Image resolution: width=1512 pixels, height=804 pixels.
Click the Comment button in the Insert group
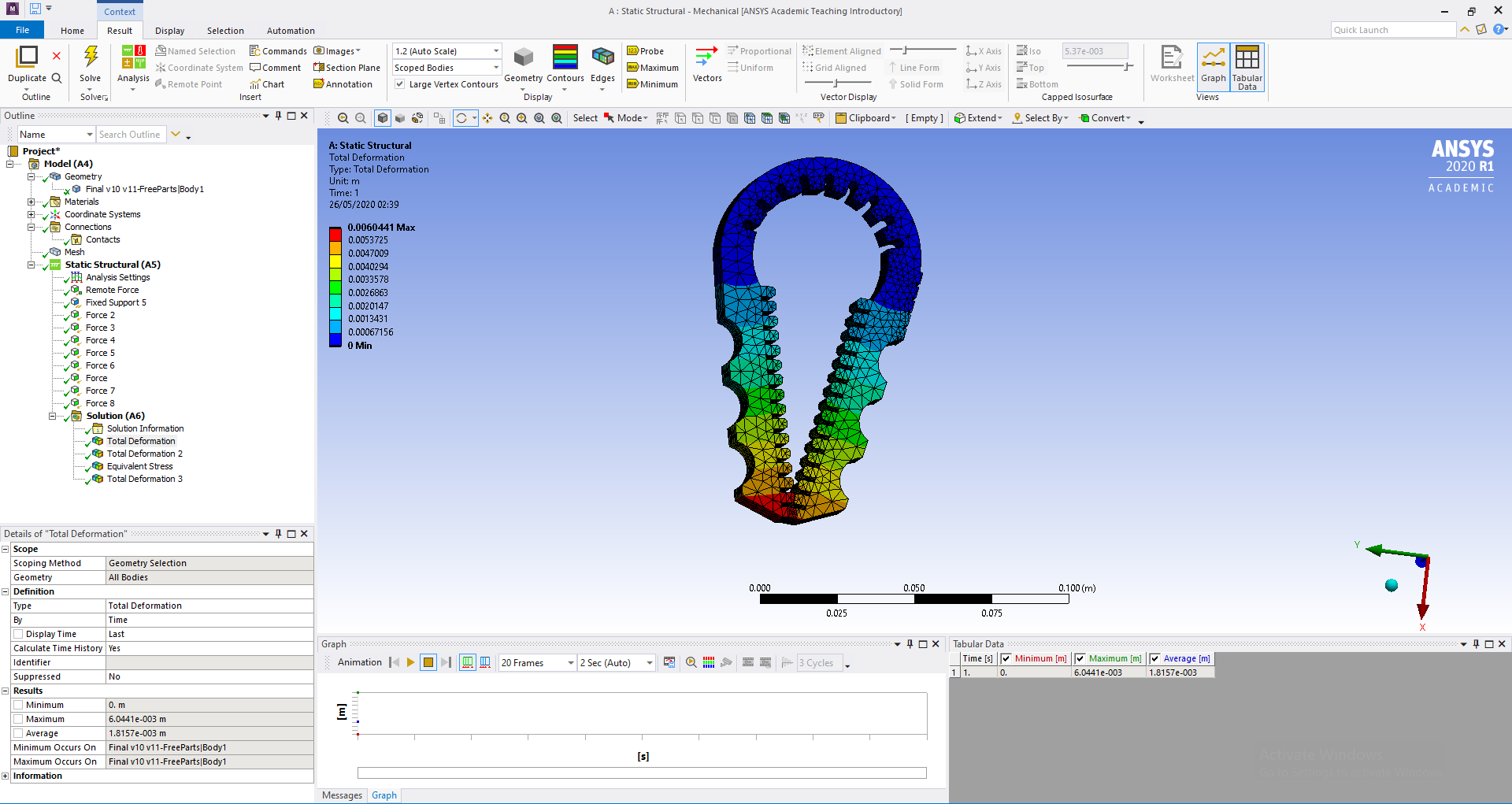point(275,68)
